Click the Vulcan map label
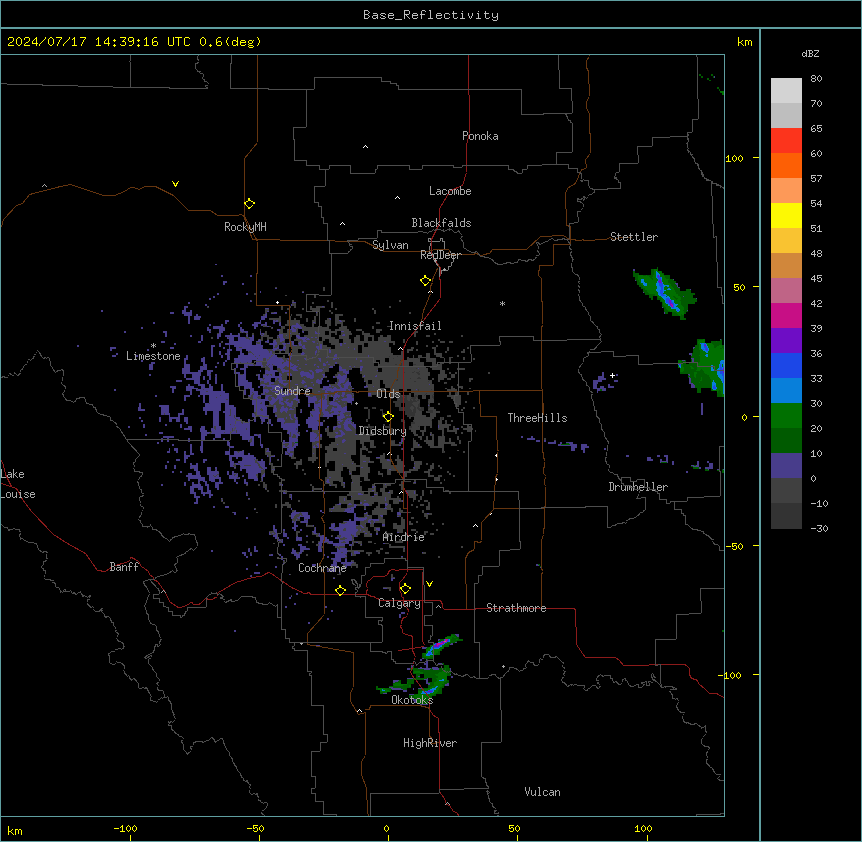Screen dimensions: 862x842 tap(543, 792)
